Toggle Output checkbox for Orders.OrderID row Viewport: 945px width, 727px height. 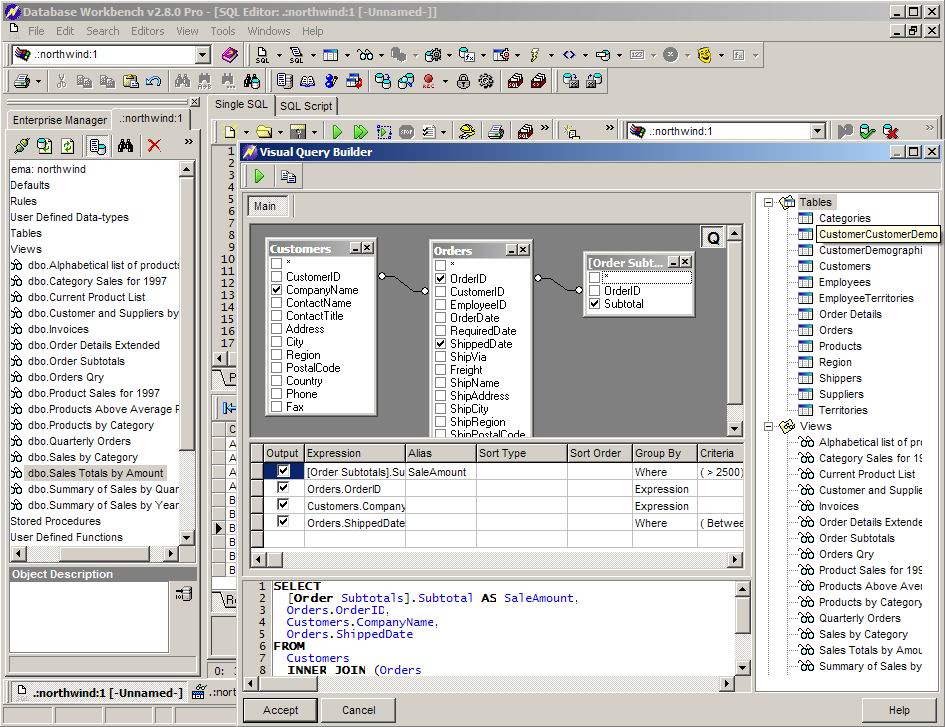(283, 488)
